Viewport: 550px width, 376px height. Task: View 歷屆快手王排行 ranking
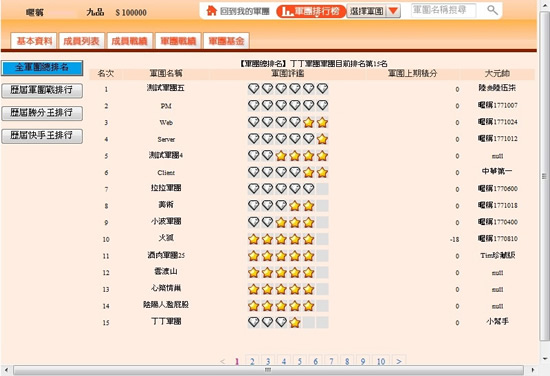(42, 136)
